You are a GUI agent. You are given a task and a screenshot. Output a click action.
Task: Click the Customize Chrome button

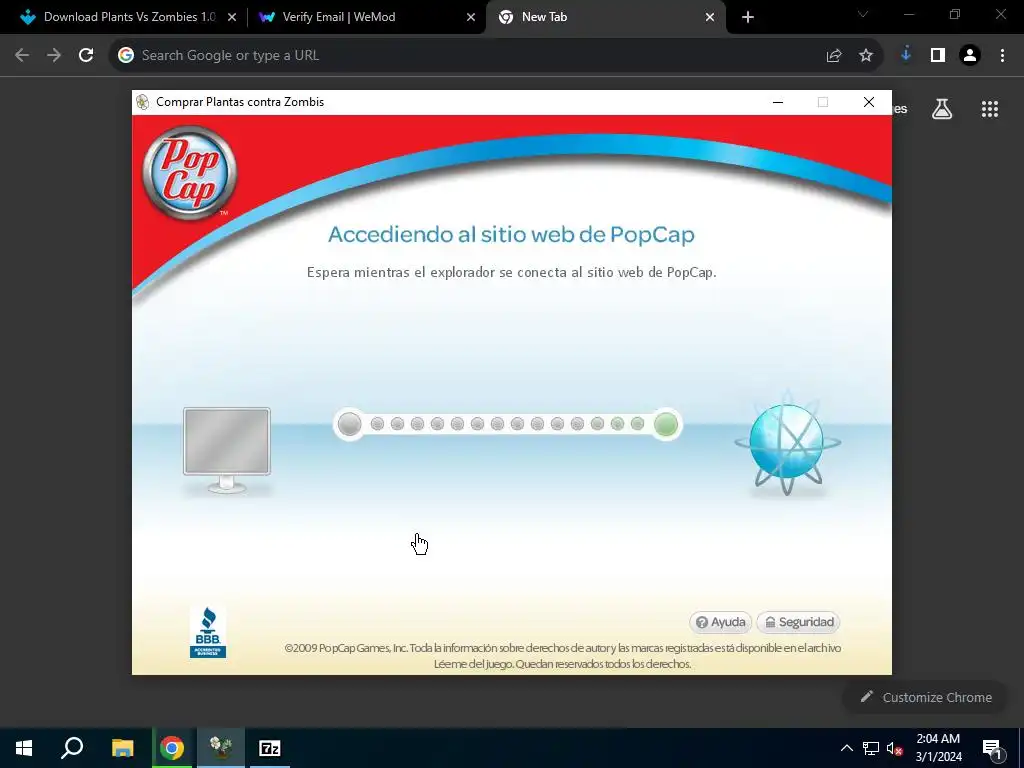click(x=926, y=697)
